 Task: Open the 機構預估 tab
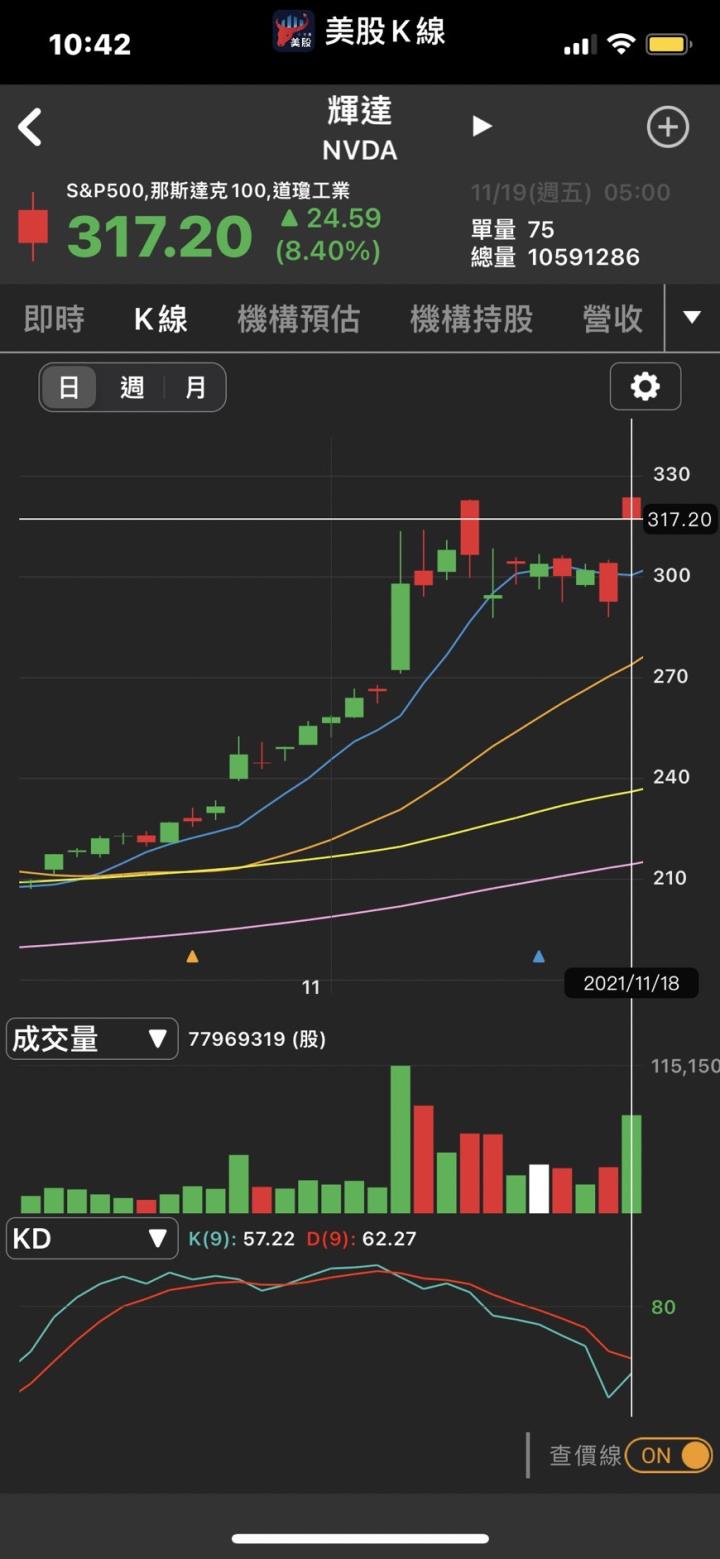click(x=298, y=319)
